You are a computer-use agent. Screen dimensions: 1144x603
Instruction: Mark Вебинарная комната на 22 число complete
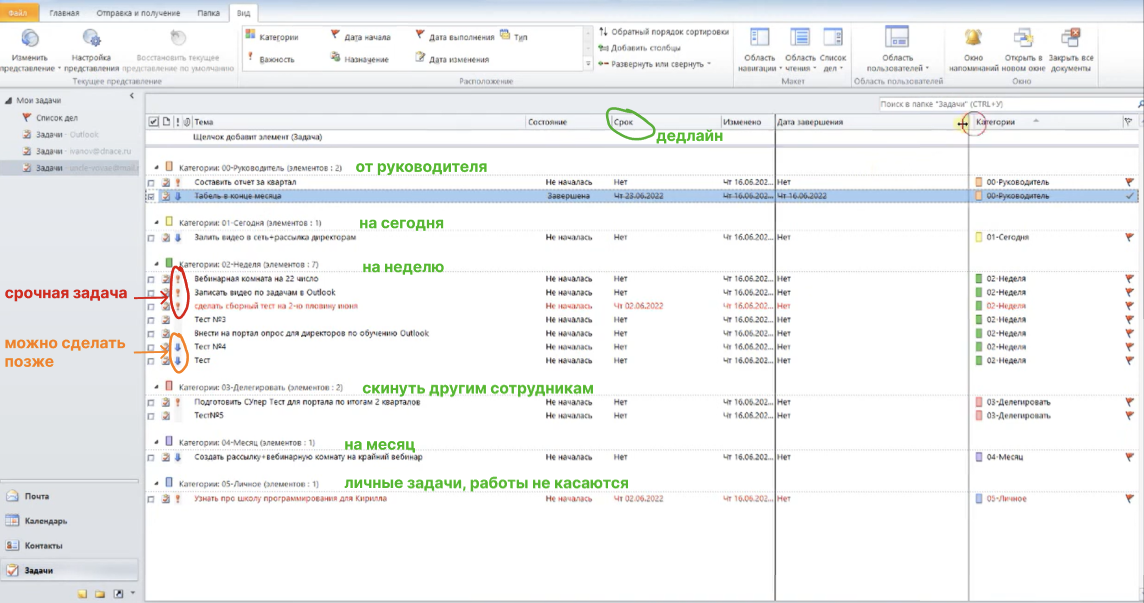coord(151,279)
